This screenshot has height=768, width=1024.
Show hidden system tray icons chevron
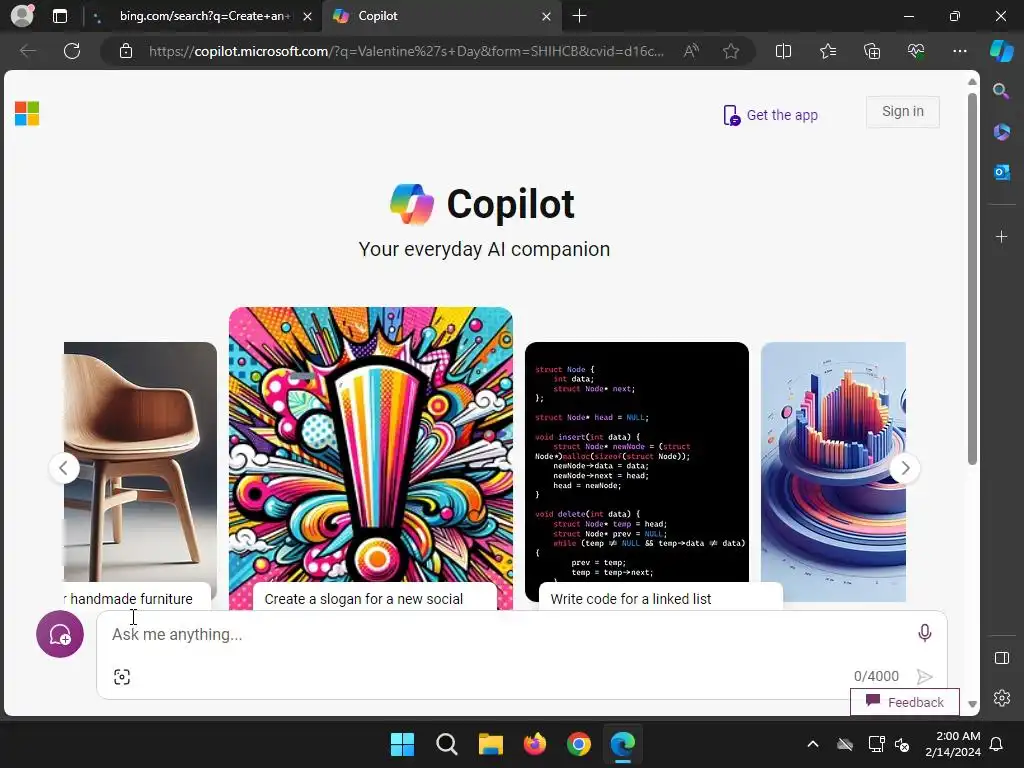point(812,744)
